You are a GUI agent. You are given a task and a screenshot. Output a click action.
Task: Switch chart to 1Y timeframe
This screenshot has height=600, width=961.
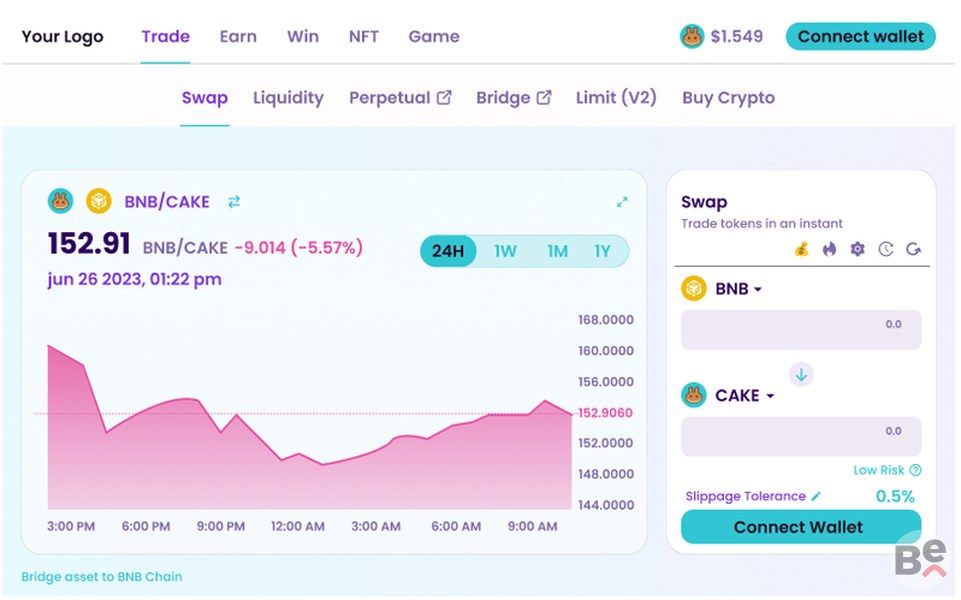[x=602, y=251]
